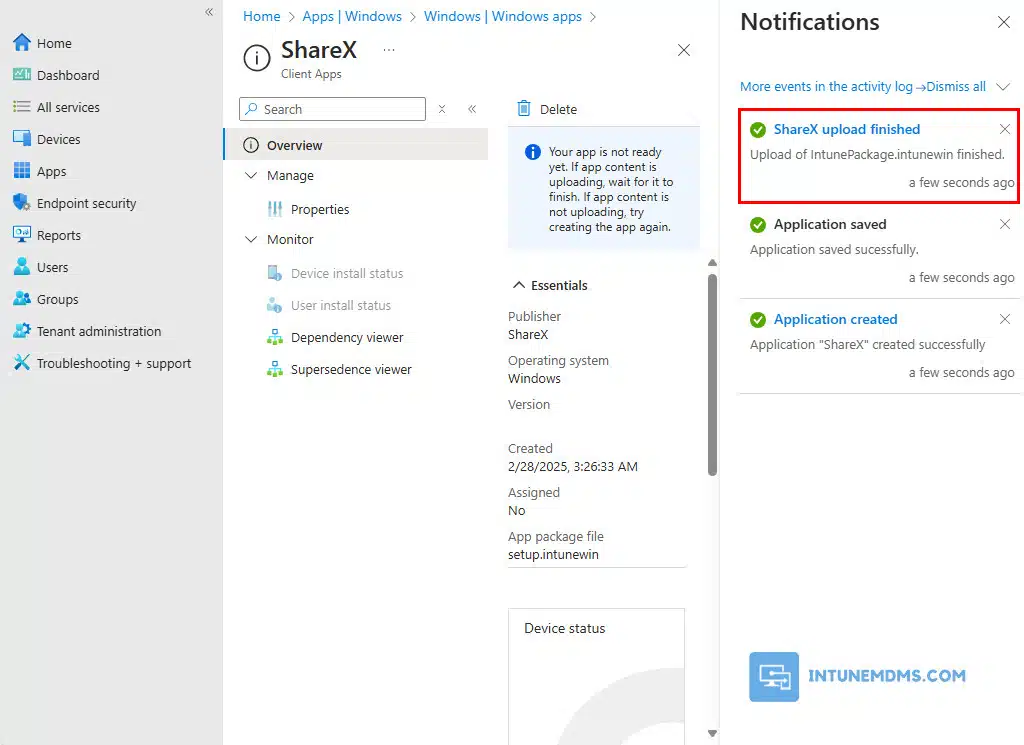Open the Apps grid icon
Viewport: 1024px width, 745px height.
click(22, 171)
